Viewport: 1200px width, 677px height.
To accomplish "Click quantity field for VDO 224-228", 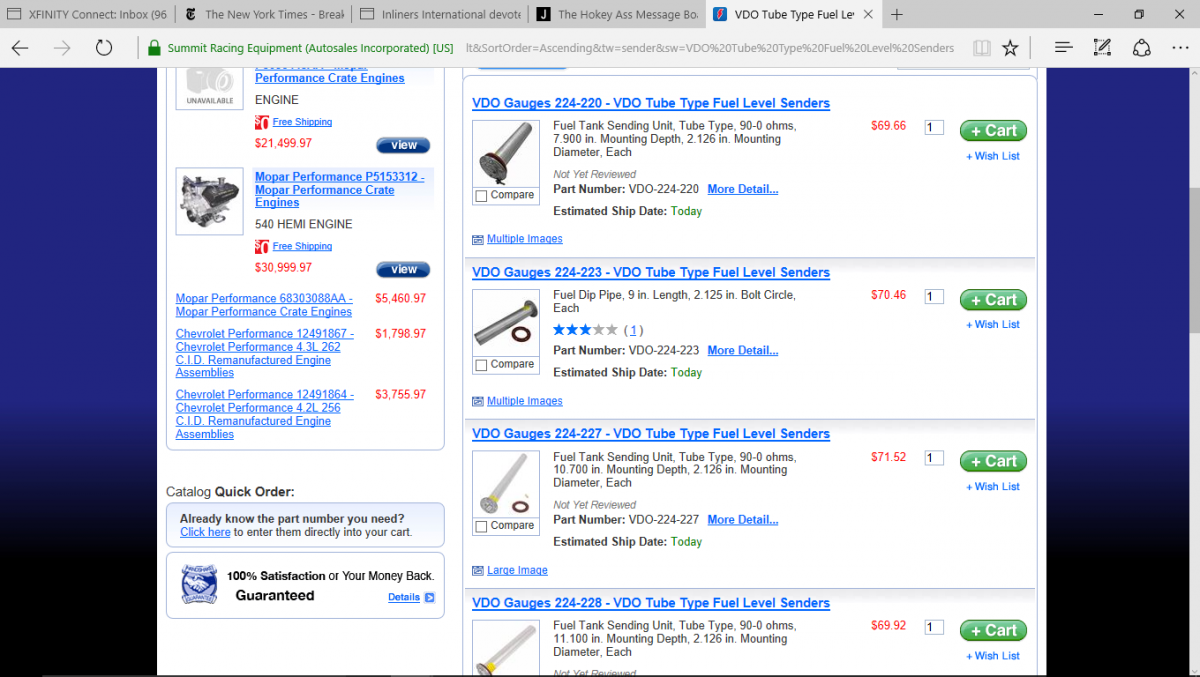I will (934, 627).
